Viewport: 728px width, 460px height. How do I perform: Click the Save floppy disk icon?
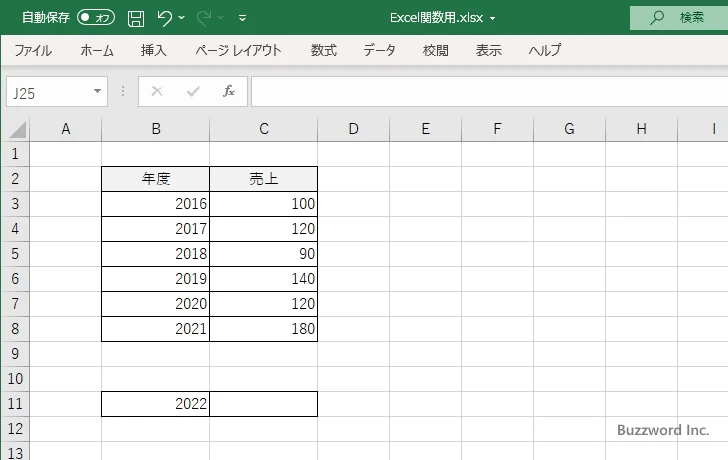(136, 18)
